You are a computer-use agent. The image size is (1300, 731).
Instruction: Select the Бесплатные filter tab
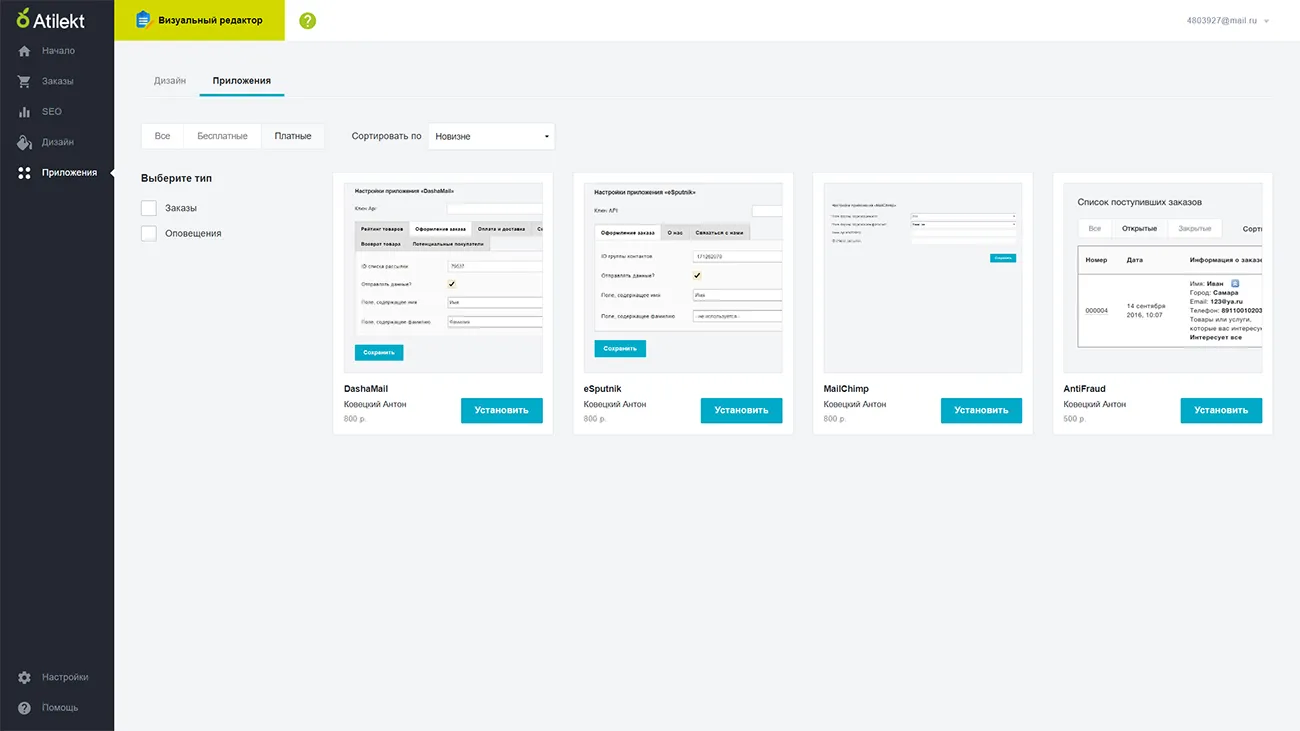(222, 136)
